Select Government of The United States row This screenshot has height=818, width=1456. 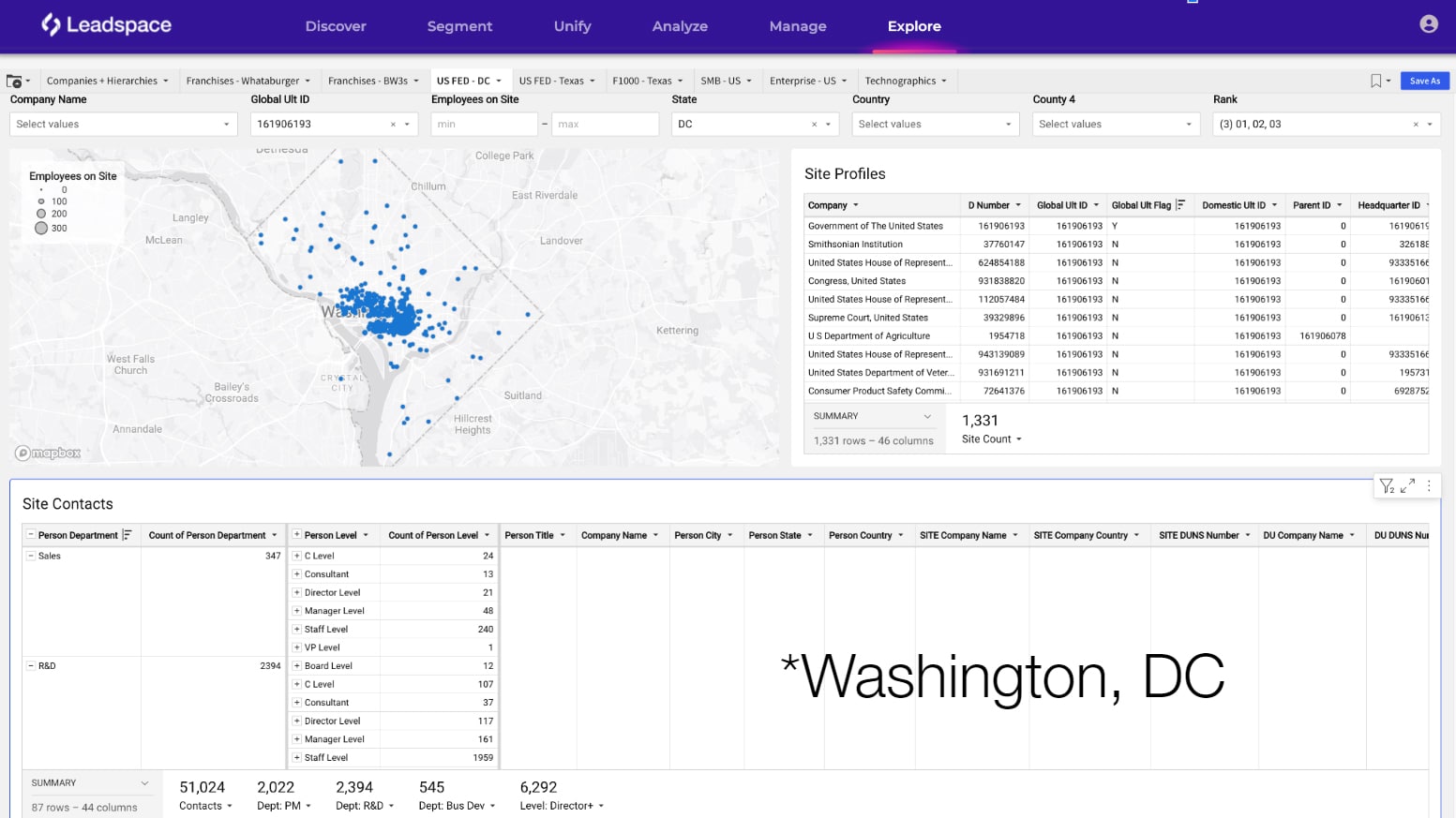[1116, 226]
